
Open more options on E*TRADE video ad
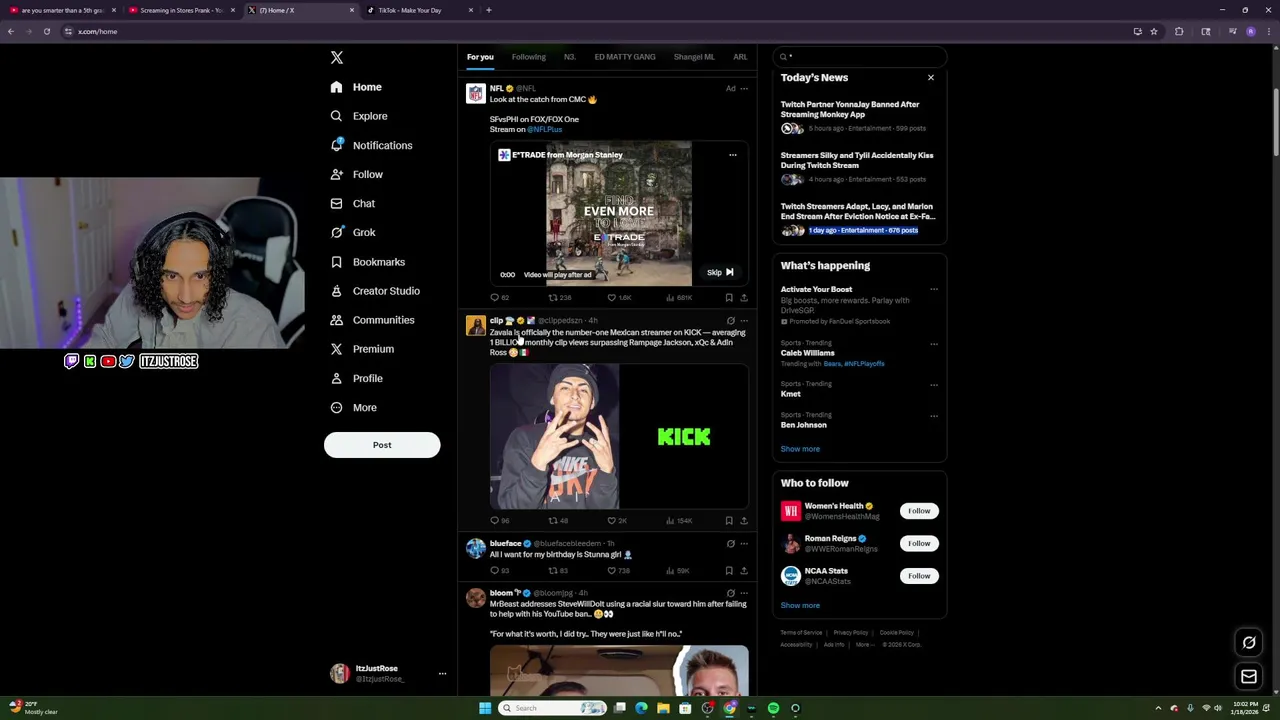click(733, 155)
